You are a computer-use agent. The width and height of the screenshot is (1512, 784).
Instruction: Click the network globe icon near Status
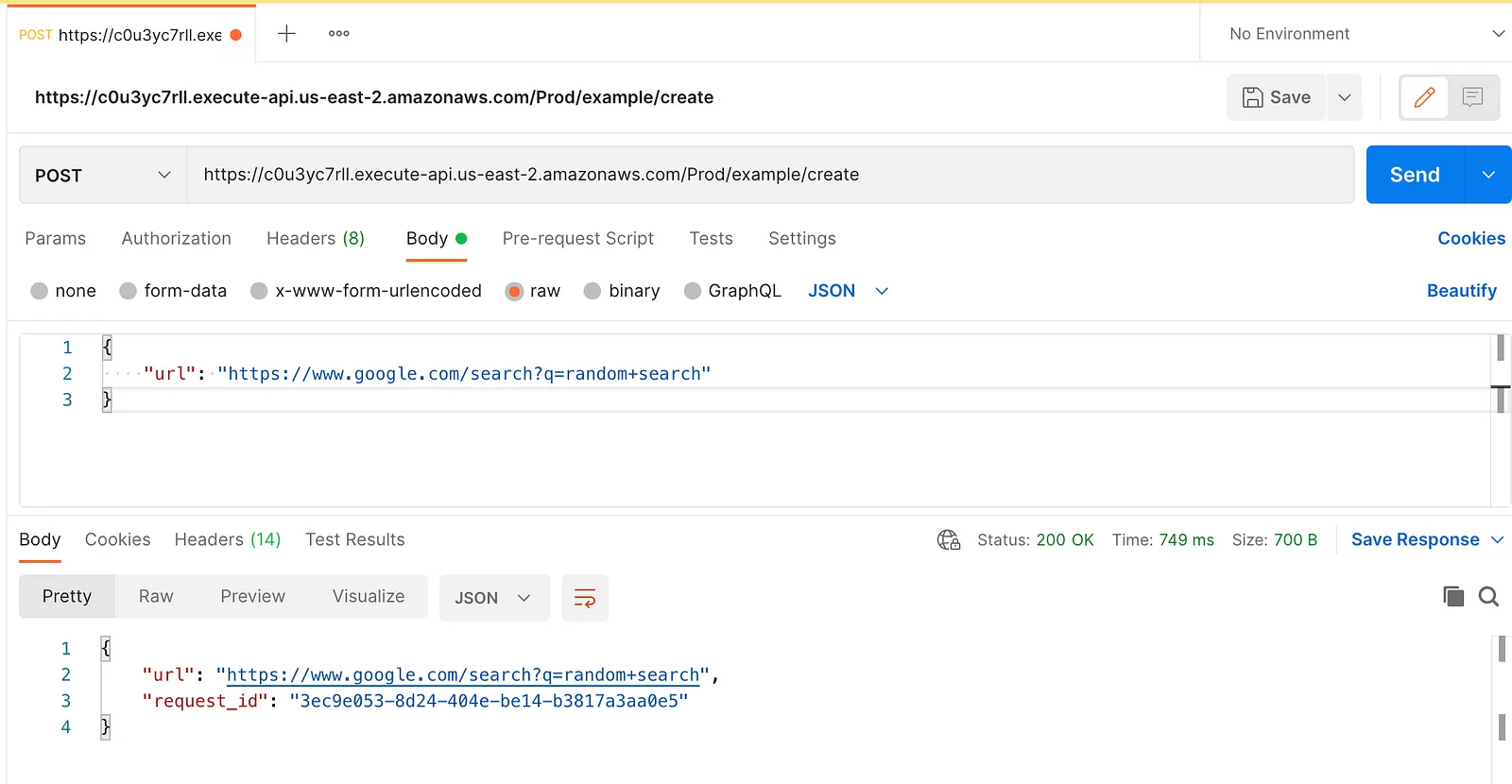click(949, 539)
